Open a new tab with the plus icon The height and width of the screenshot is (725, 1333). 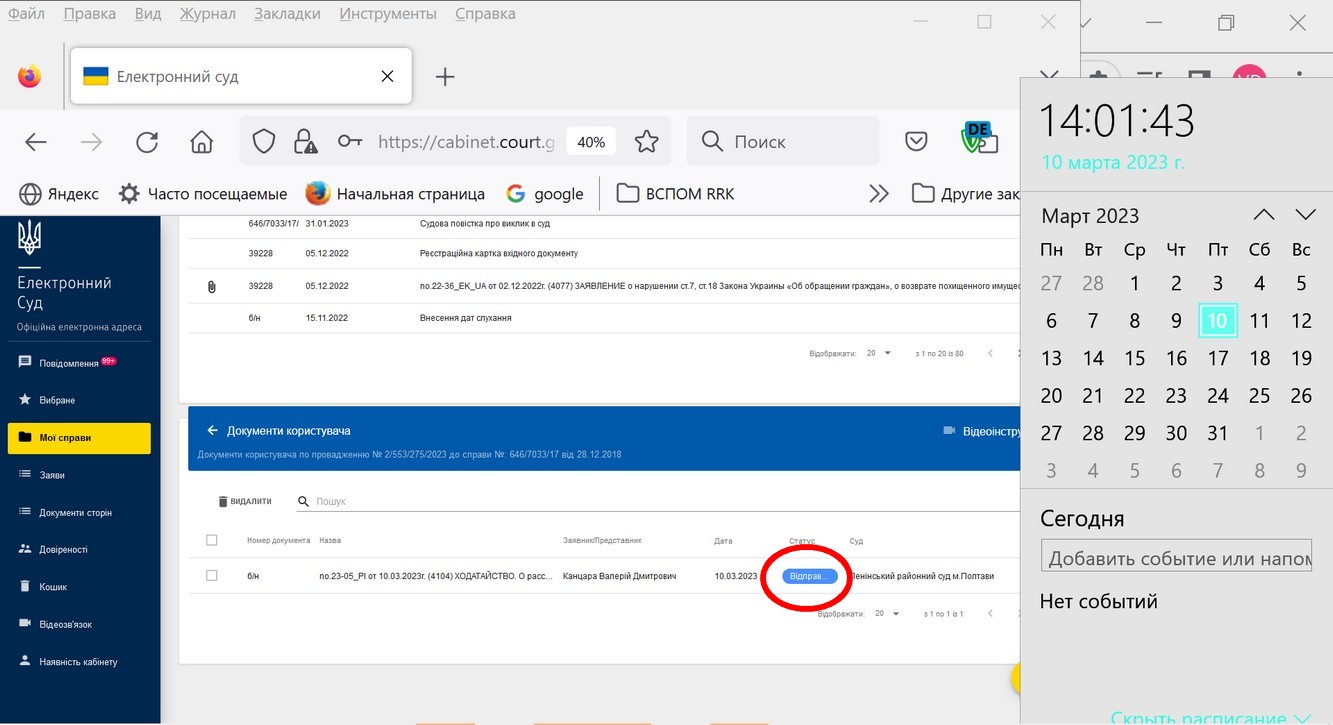pos(446,77)
